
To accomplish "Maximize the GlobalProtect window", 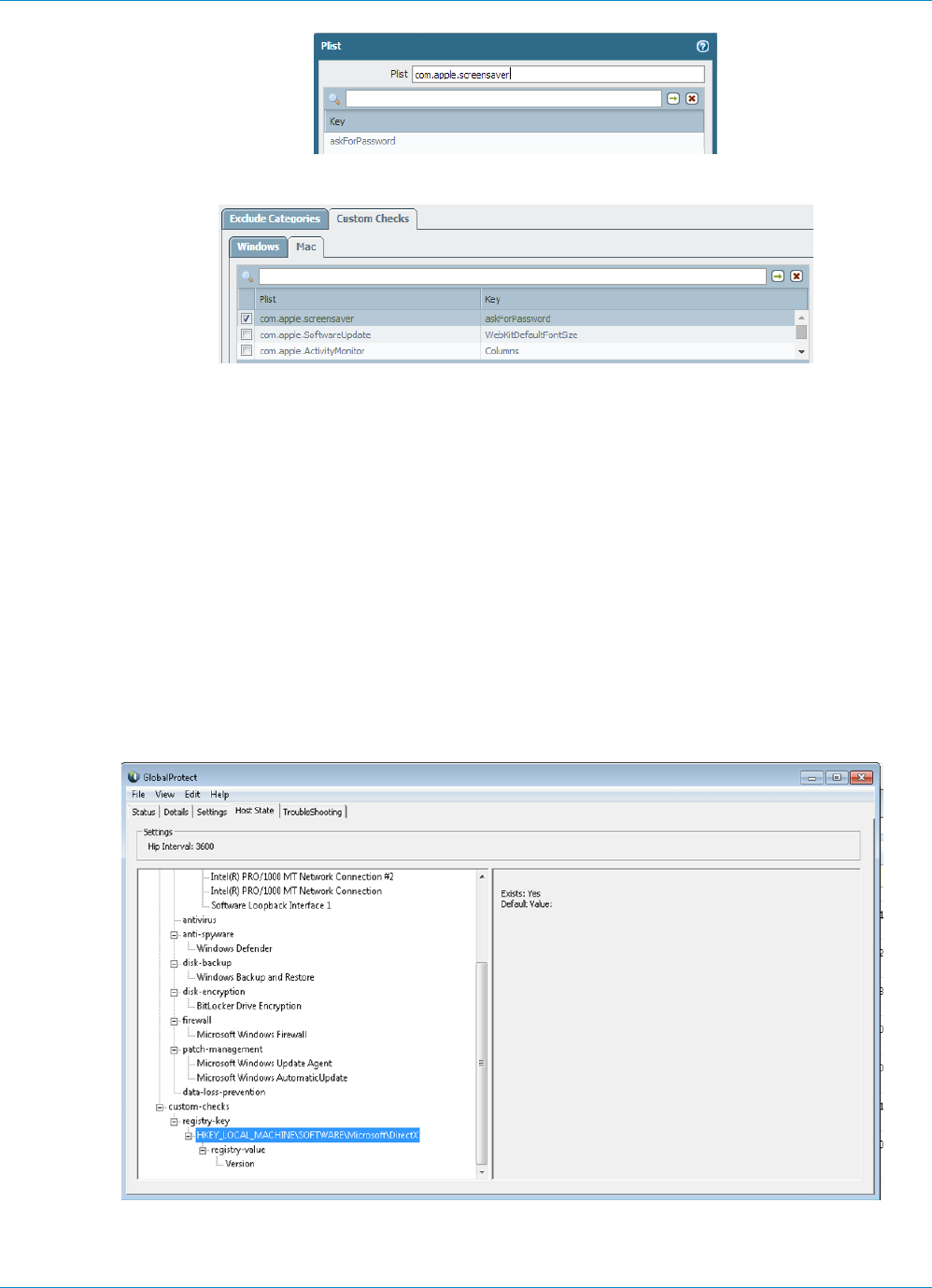I will click(x=837, y=777).
